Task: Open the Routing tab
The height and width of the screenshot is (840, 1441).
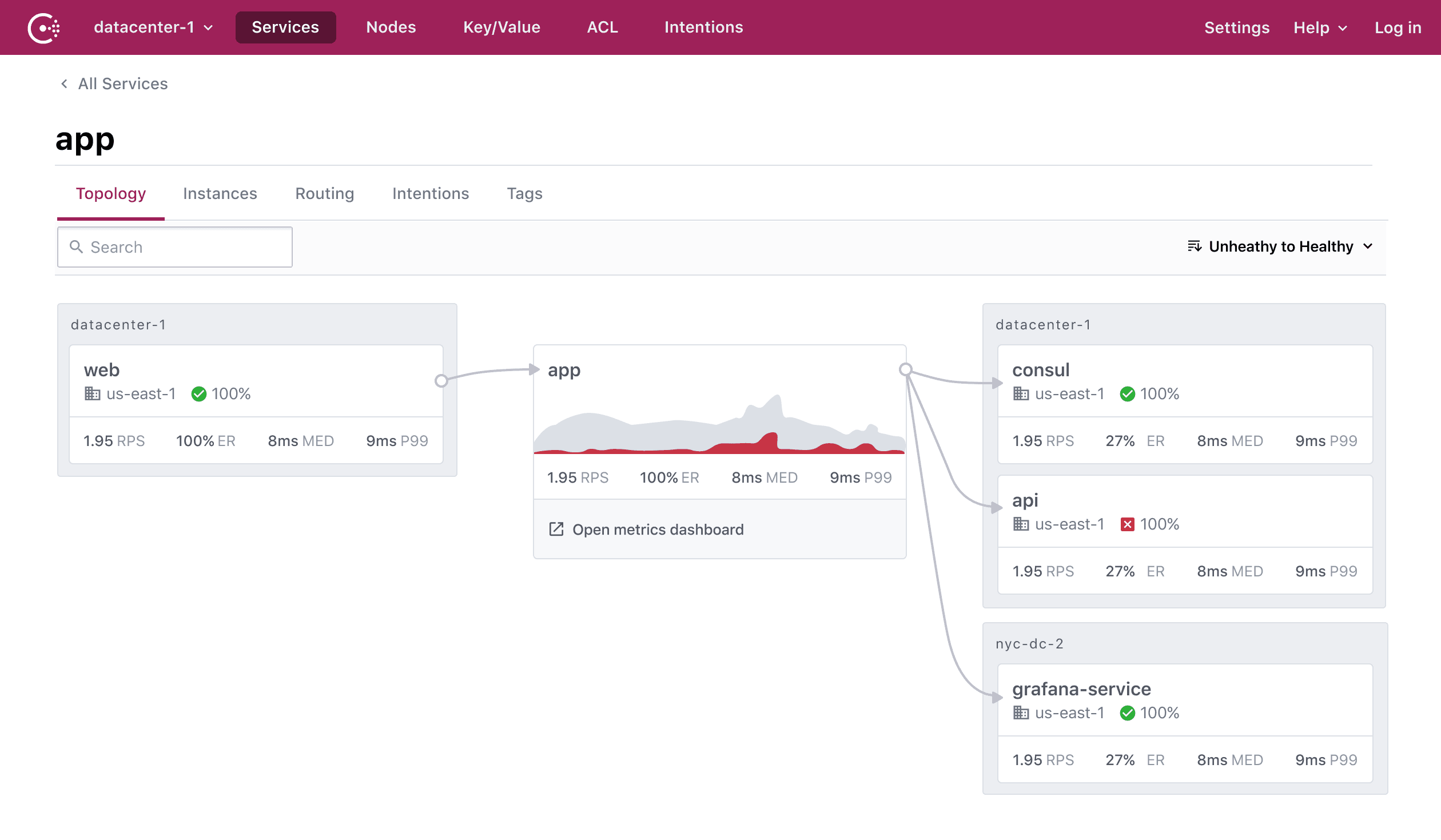Action: pyautogui.click(x=324, y=194)
